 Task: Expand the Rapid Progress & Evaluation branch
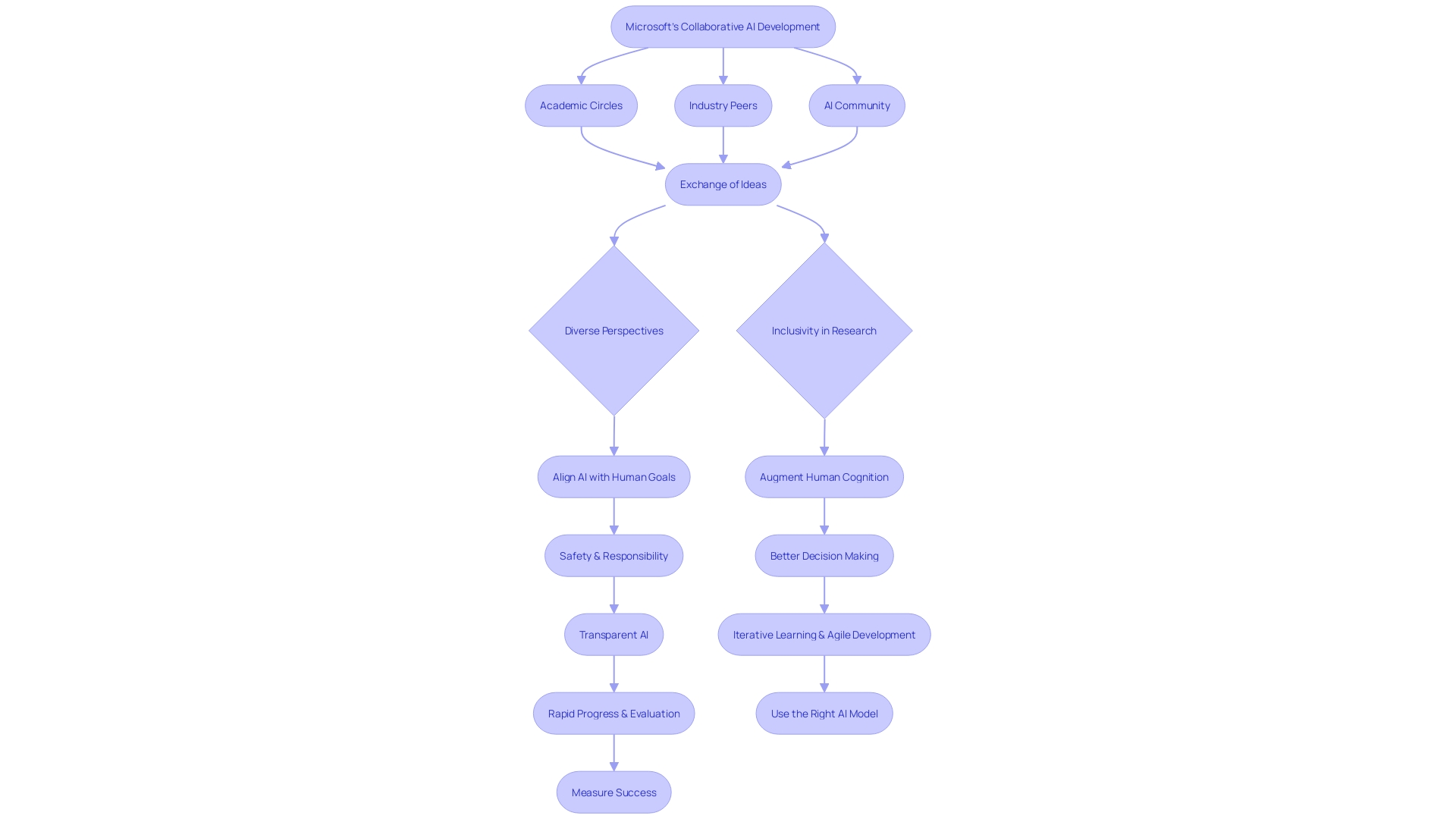(x=614, y=713)
